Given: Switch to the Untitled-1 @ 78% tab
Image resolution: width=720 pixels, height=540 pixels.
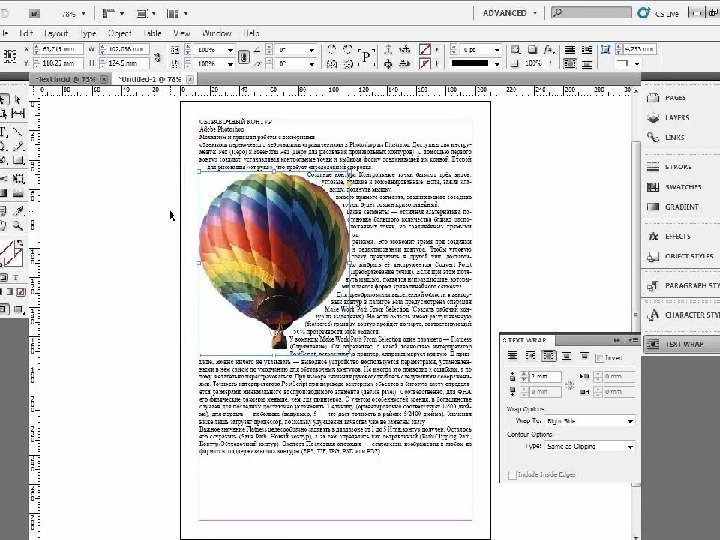Looking at the screenshot, I should (150, 79).
